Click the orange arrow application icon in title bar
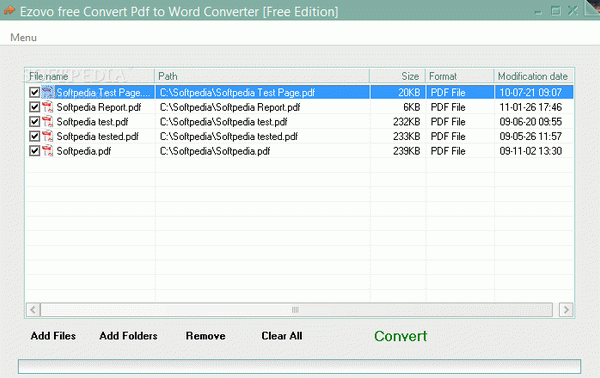The image size is (600, 378). pos(9,11)
